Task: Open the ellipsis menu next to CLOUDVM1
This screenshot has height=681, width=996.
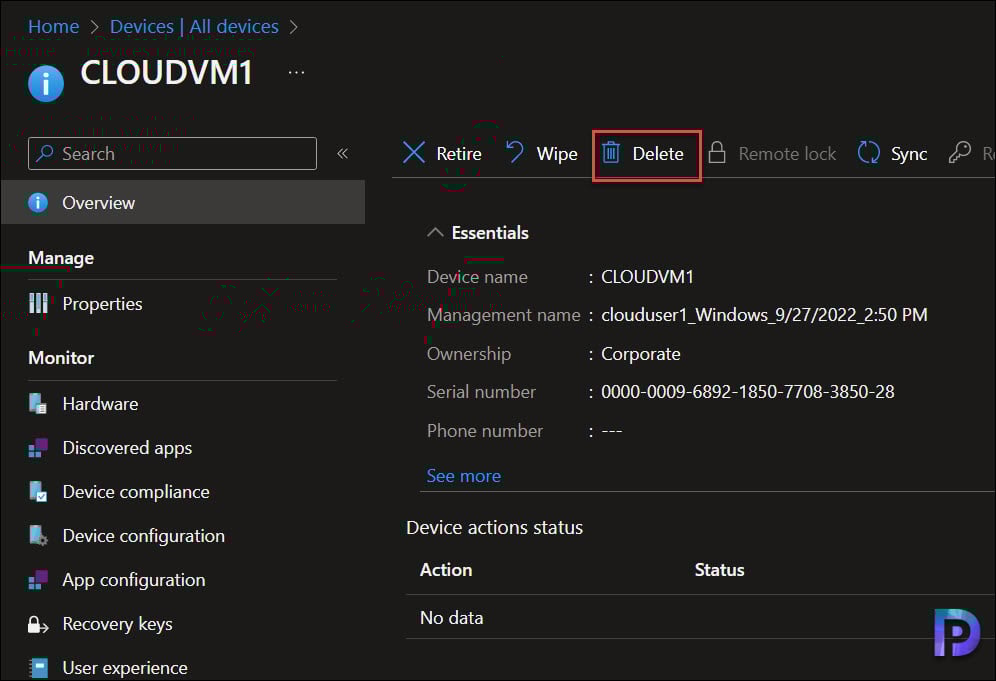Action: coord(296,72)
